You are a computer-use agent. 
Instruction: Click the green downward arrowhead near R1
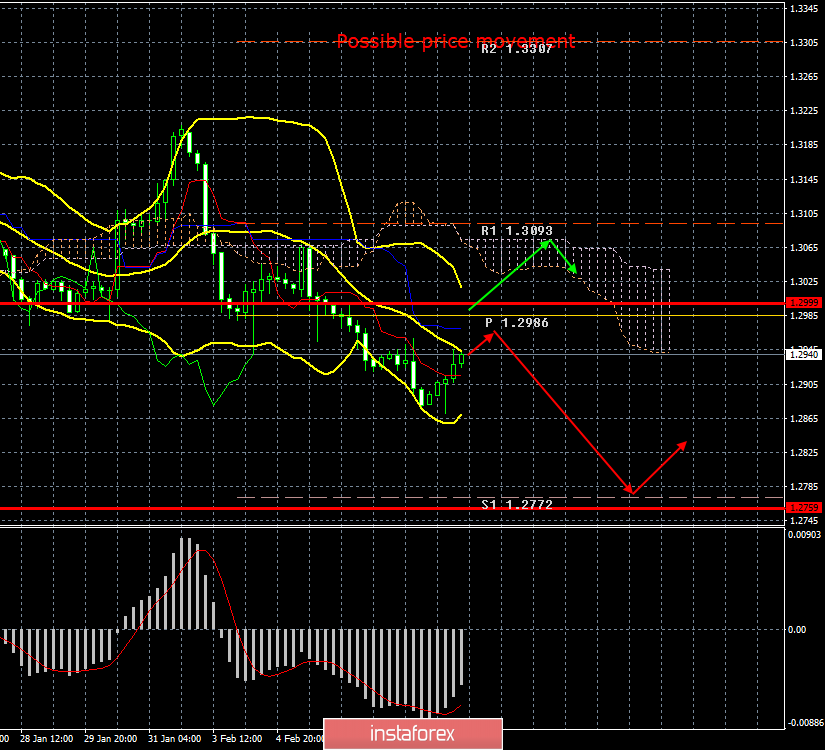[574, 270]
